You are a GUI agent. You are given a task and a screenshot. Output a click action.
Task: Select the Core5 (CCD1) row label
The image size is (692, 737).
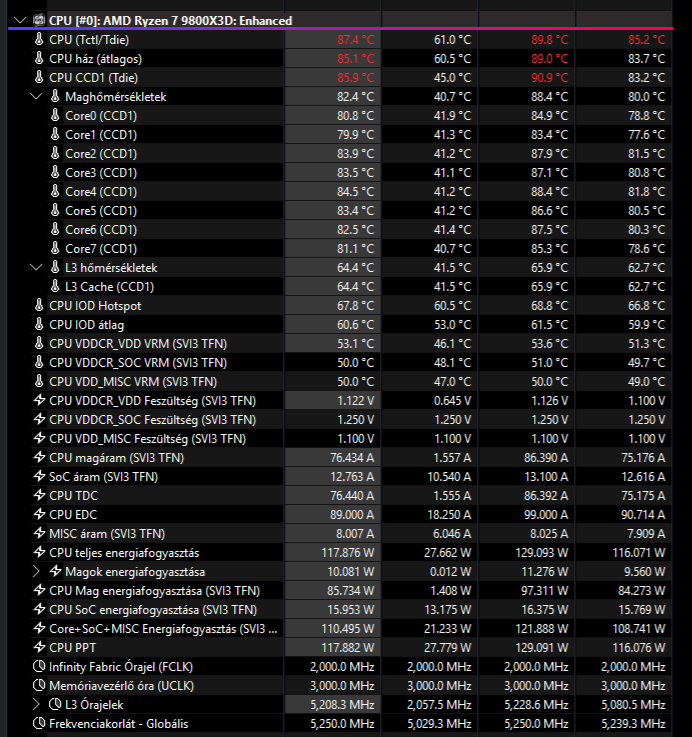pos(101,211)
